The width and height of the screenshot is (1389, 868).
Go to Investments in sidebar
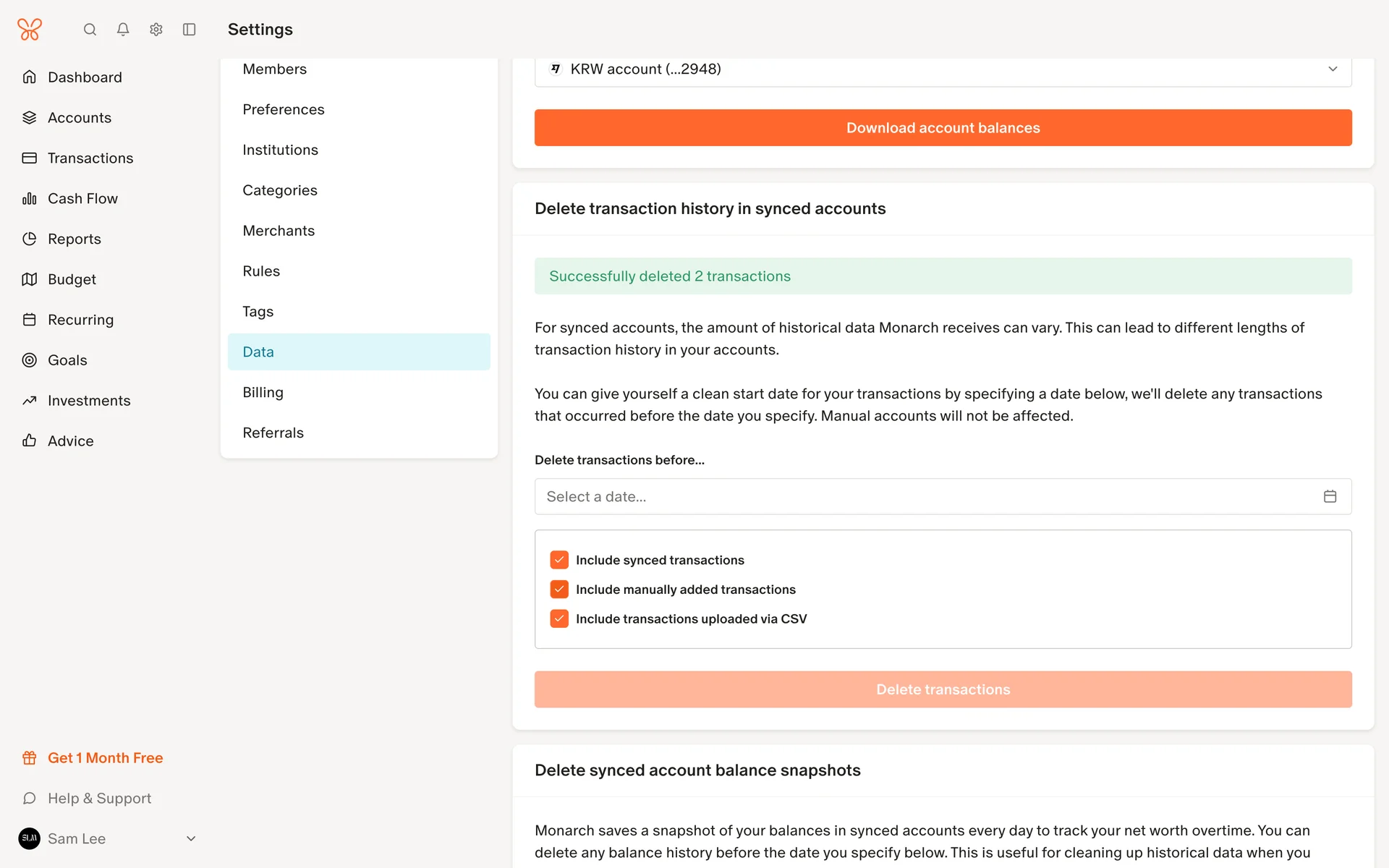coord(89,401)
